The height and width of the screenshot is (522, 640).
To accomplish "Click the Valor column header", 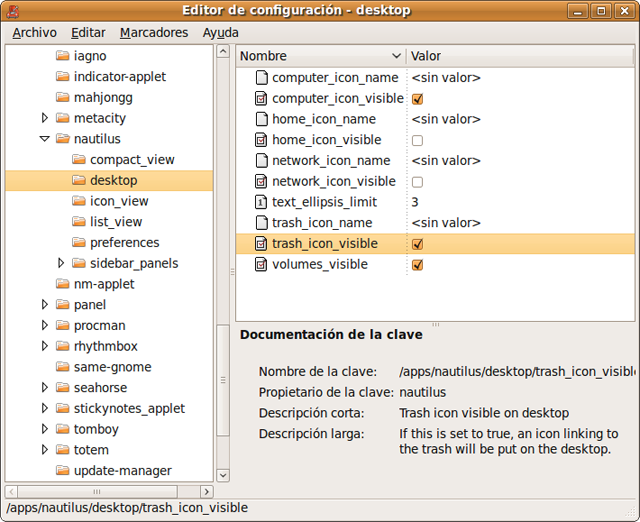I will (x=520, y=56).
